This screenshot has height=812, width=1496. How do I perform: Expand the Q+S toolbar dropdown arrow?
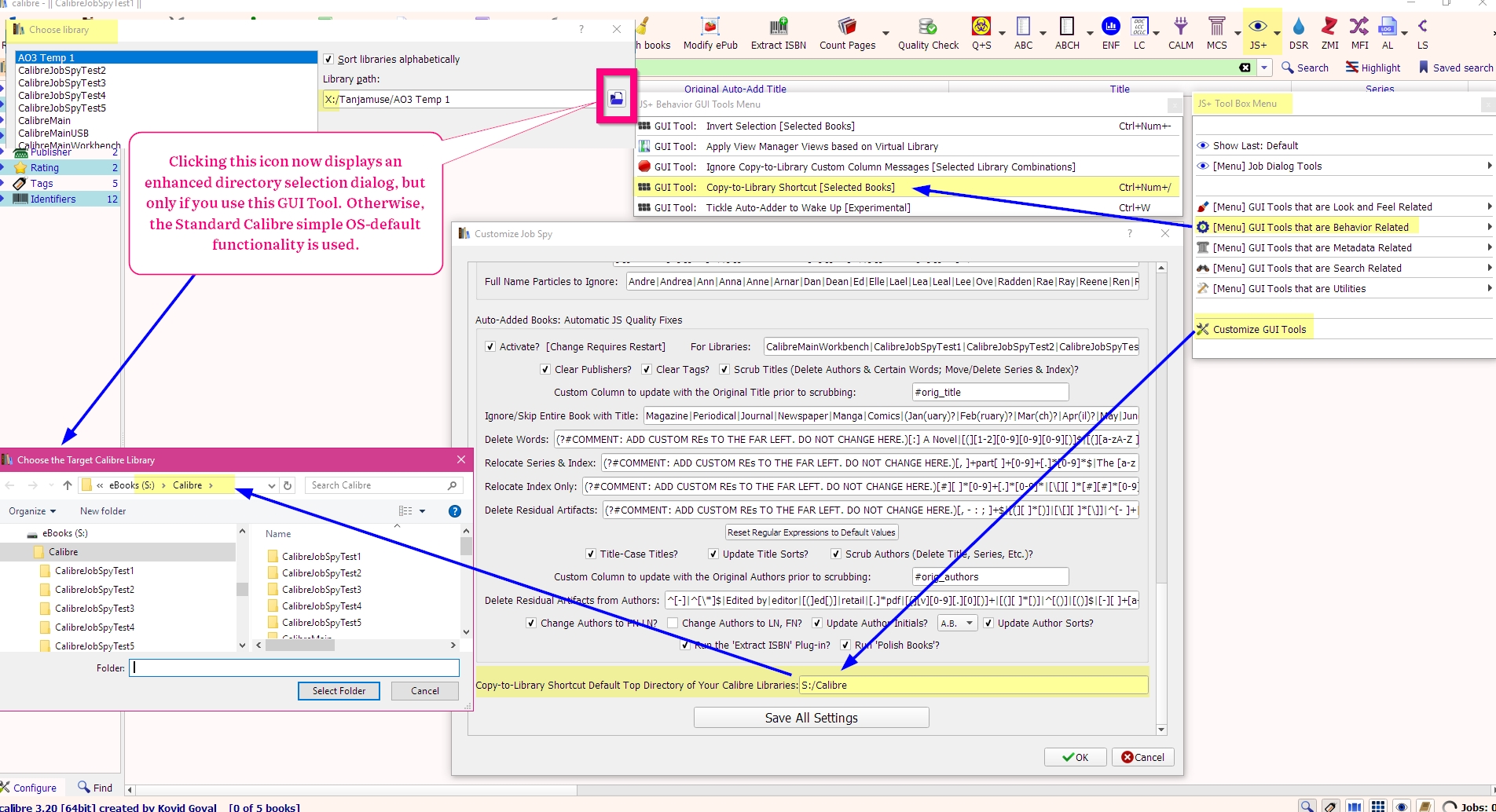pos(1002,33)
